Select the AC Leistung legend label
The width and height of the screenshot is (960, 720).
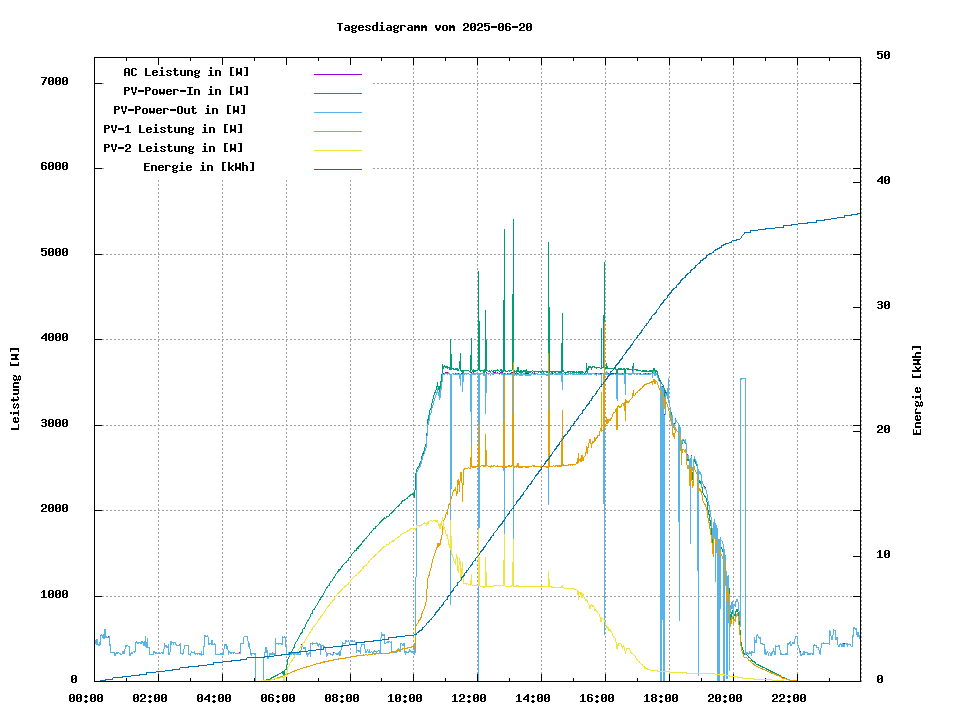click(x=186, y=72)
